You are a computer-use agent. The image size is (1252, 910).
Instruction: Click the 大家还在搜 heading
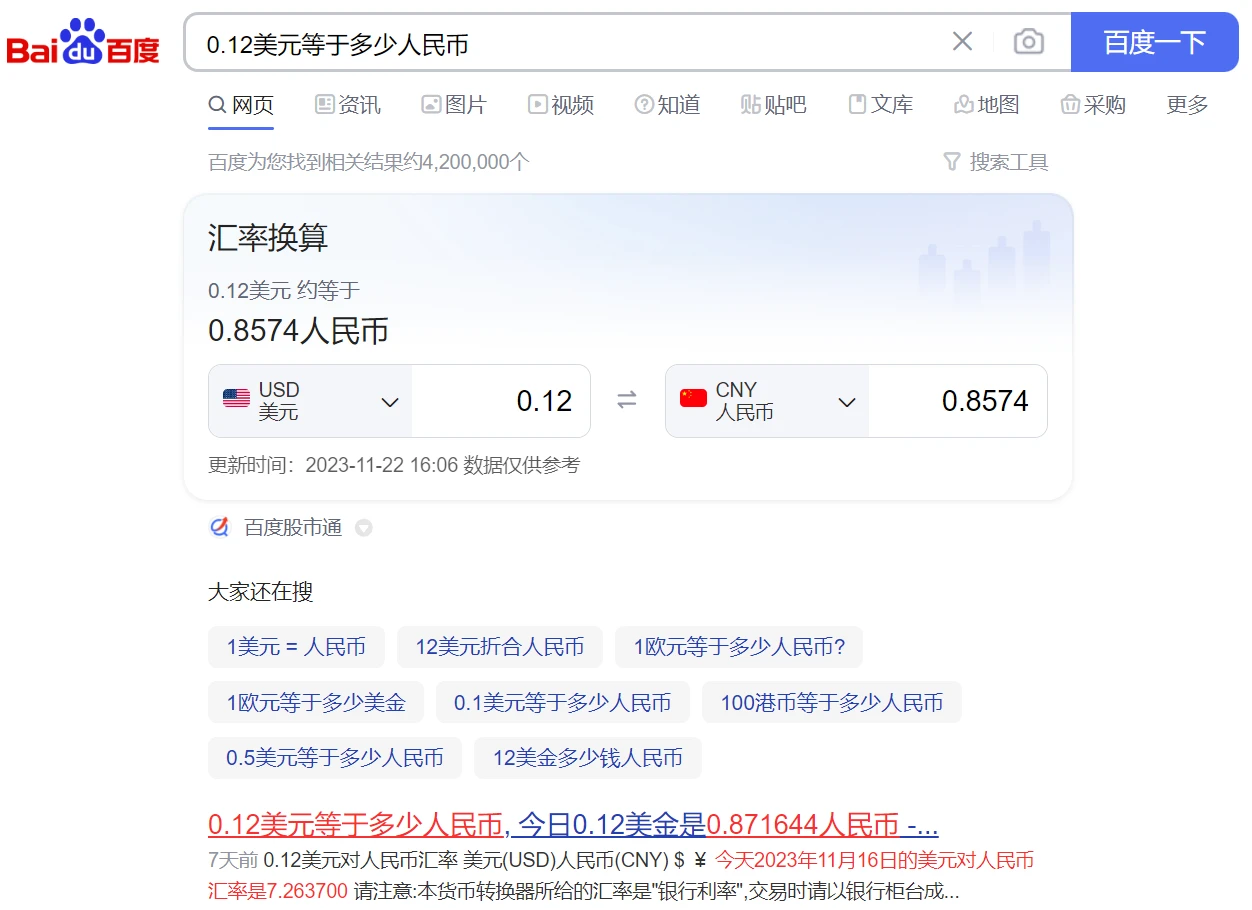(x=260, y=592)
